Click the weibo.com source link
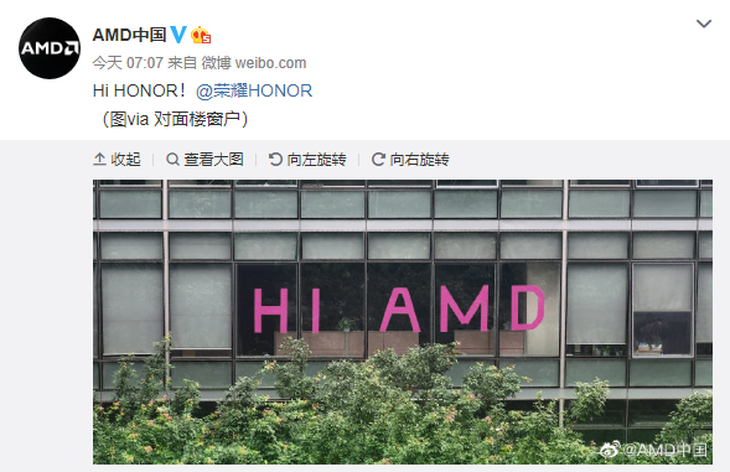 click(270, 63)
